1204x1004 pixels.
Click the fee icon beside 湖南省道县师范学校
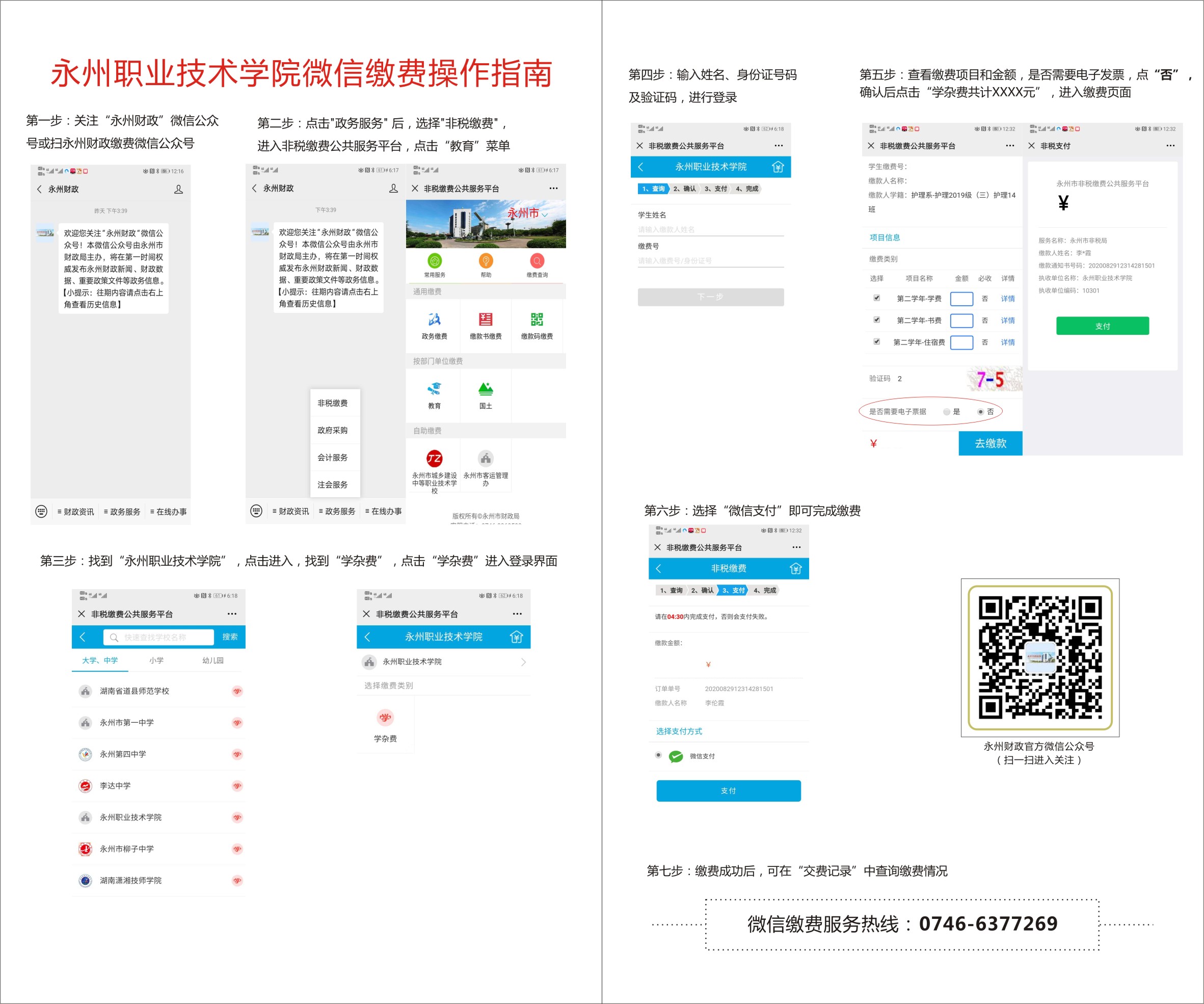click(237, 691)
